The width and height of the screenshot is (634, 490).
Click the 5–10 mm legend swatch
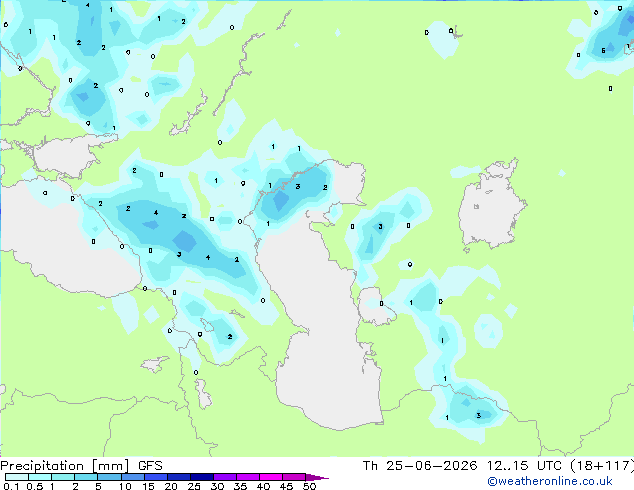coord(109,477)
